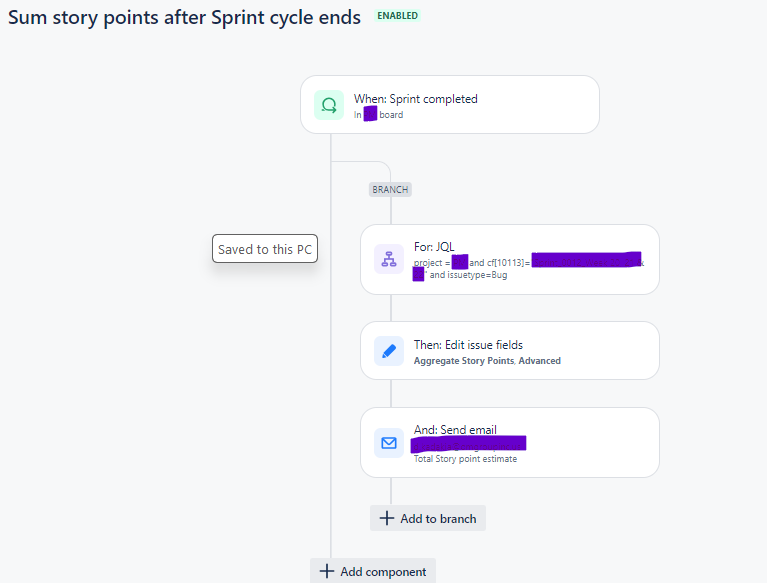Click the BRANCH label tag
This screenshot has width=767, height=583.
[x=390, y=189]
